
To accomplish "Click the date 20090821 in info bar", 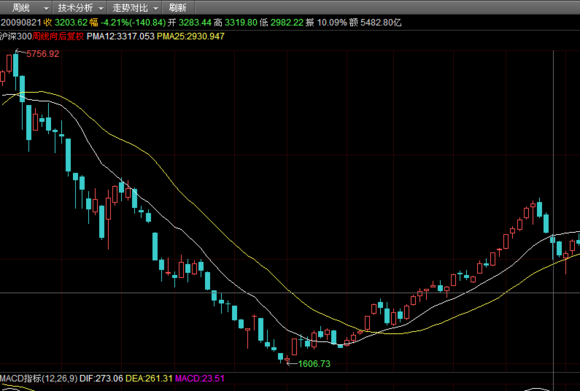I will [x=21, y=23].
